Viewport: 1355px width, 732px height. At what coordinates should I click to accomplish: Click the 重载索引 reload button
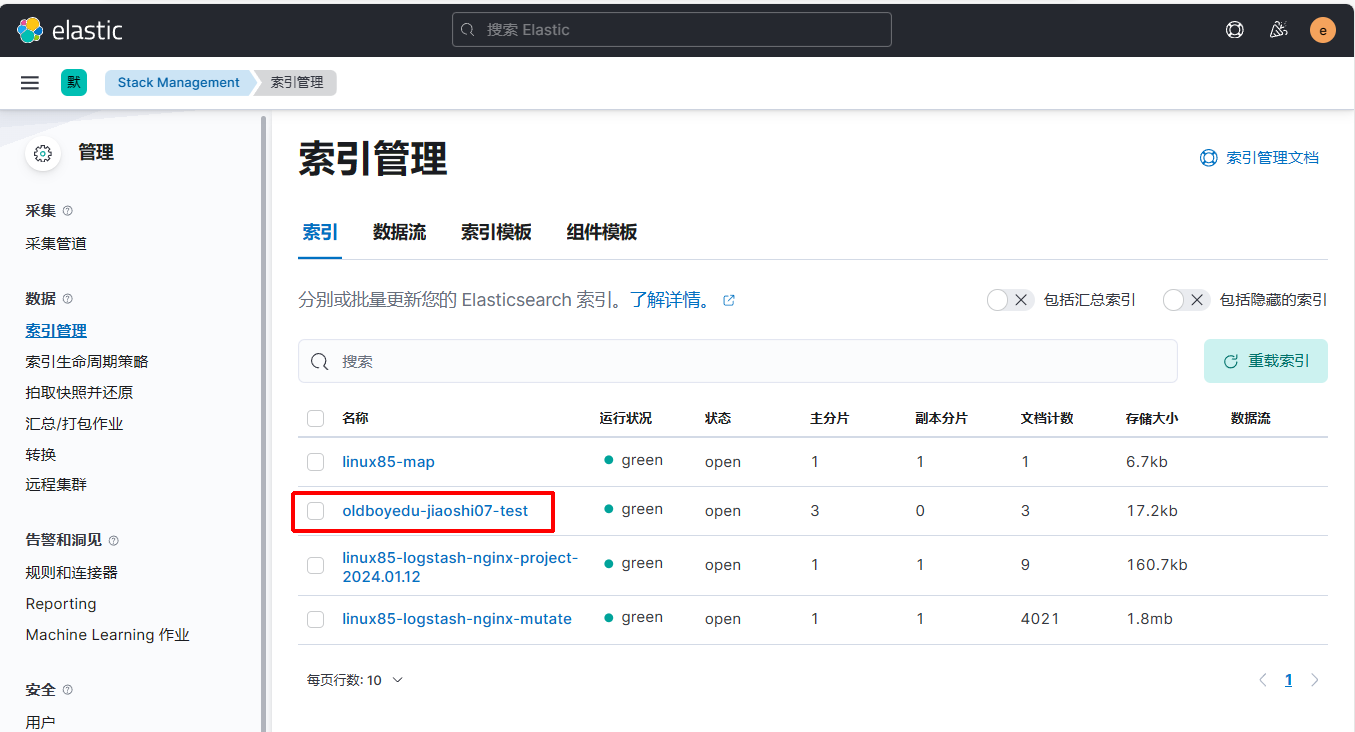point(1265,361)
